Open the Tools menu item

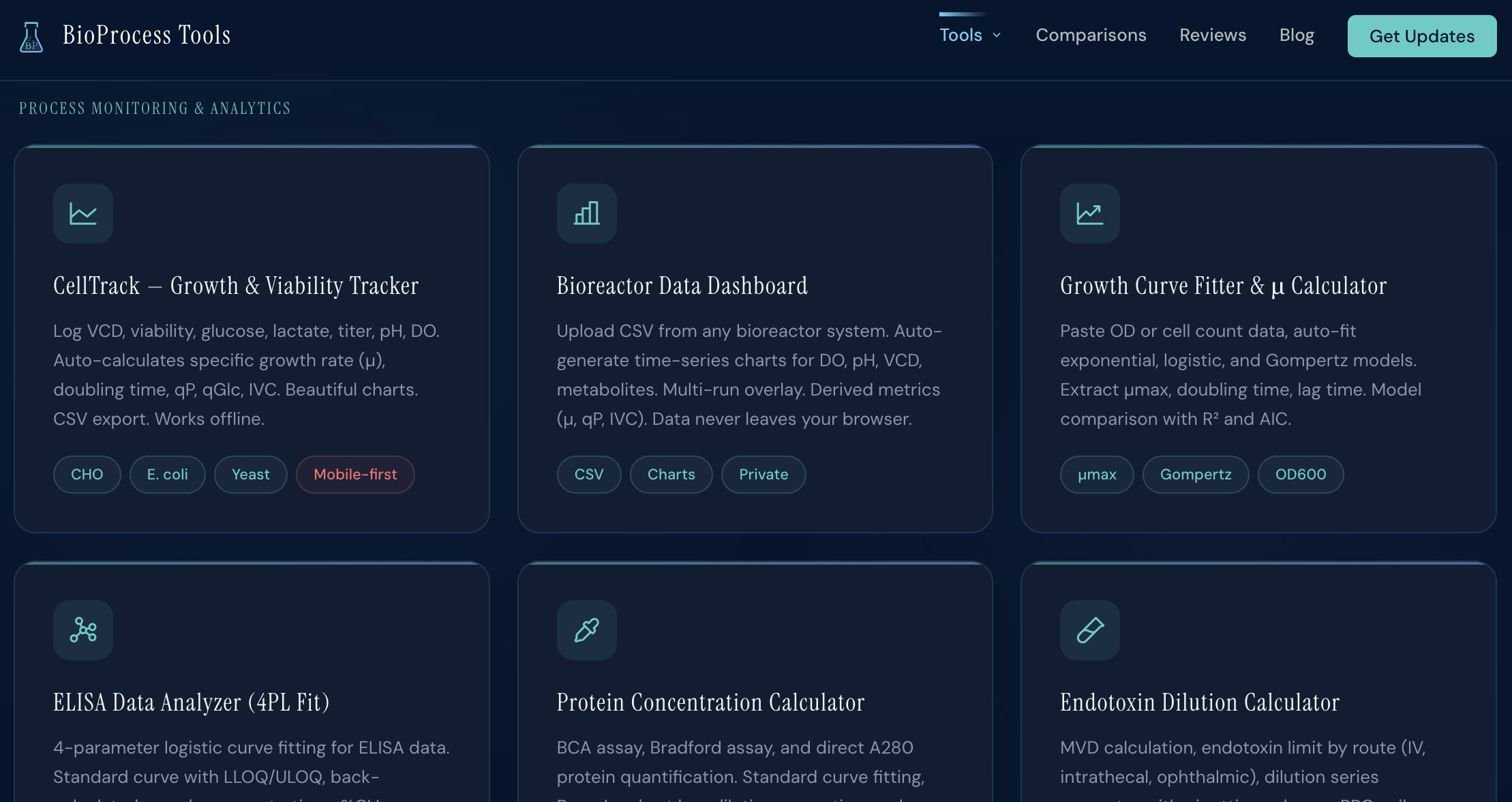coord(961,35)
